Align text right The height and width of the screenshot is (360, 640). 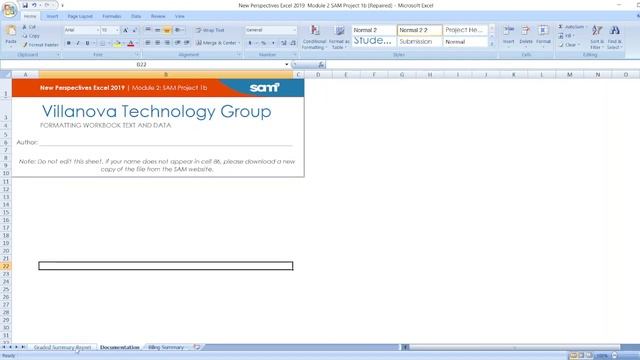point(167,43)
